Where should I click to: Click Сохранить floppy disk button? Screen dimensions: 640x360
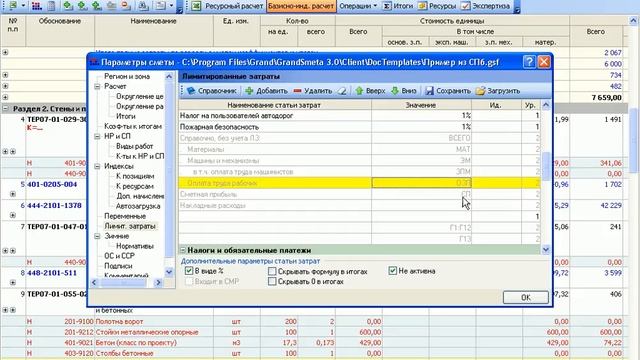pos(448,91)
